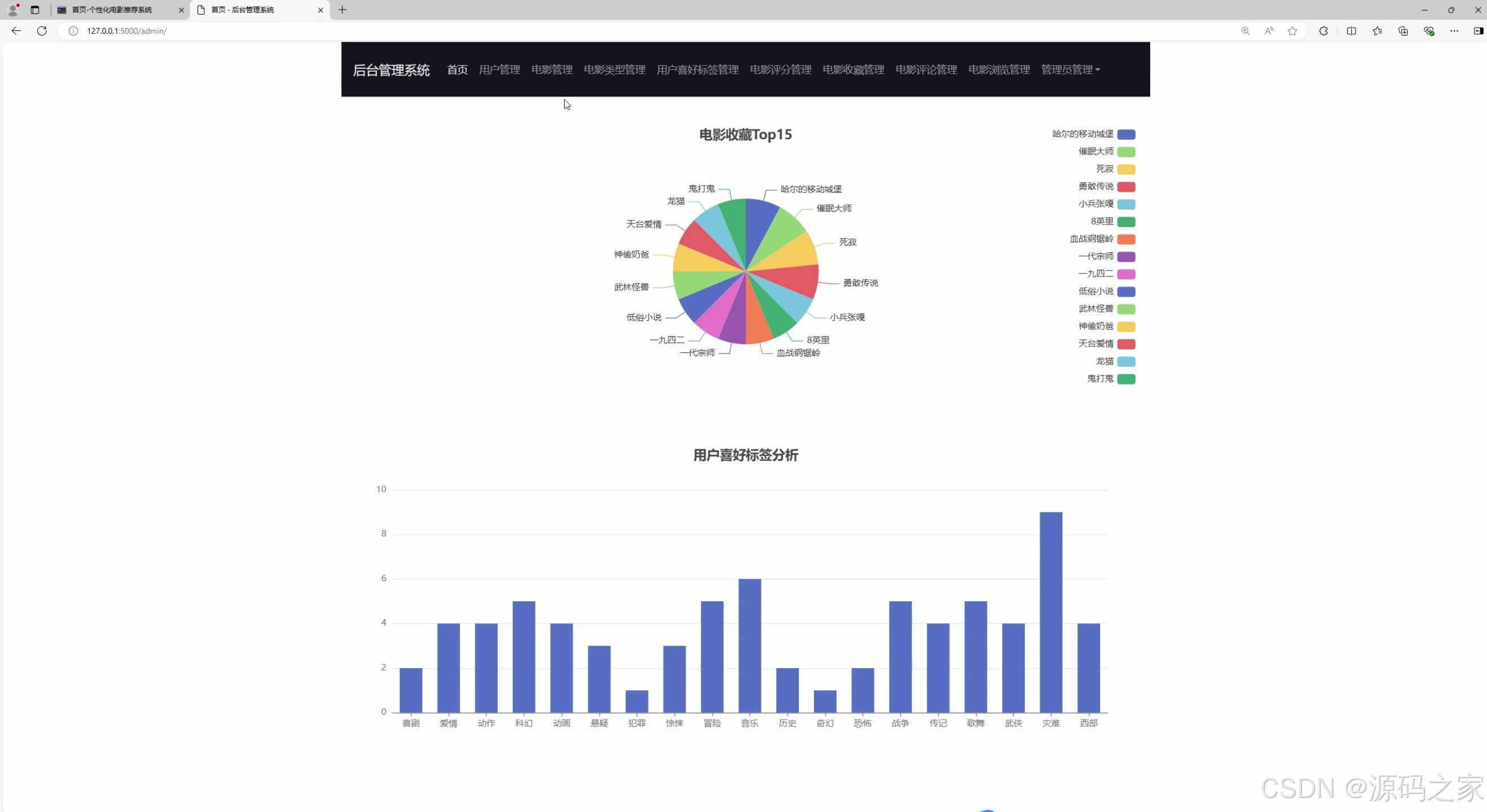The height and width of the screenshot is (812, 1487).
Task: Click the read aloud icon
Action: click(x=1268, y=30)
